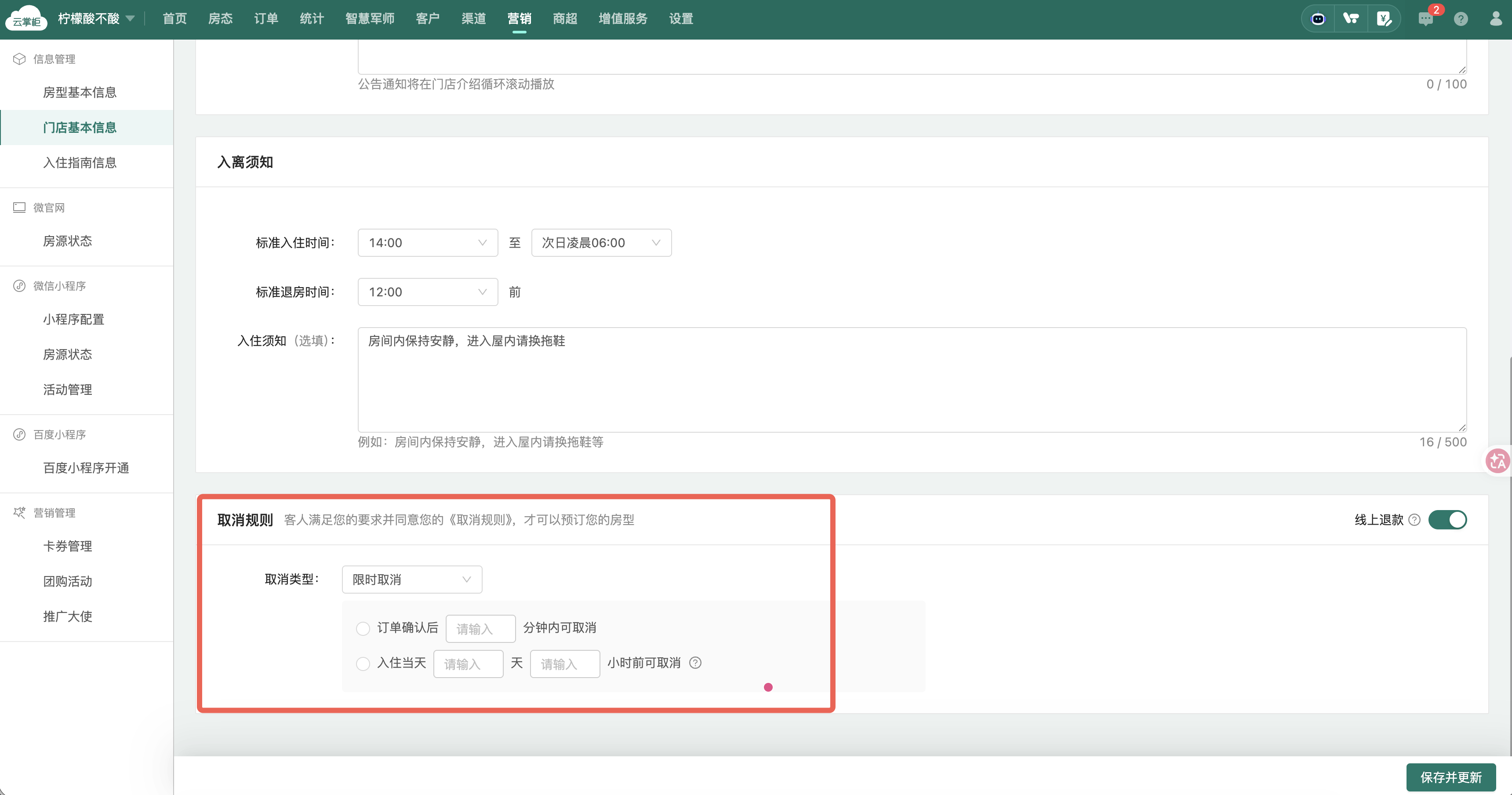Click the user profile avatar icon

pyautogui.click(x=1496, y=19)
